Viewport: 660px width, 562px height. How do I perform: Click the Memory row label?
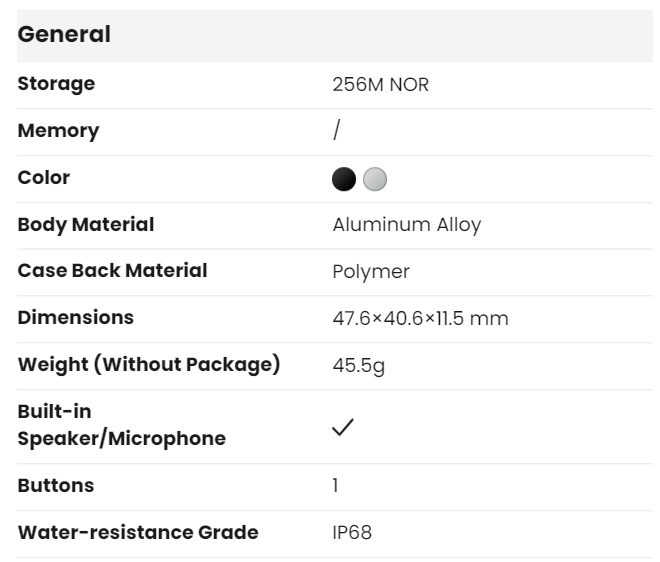coord(58,131)
